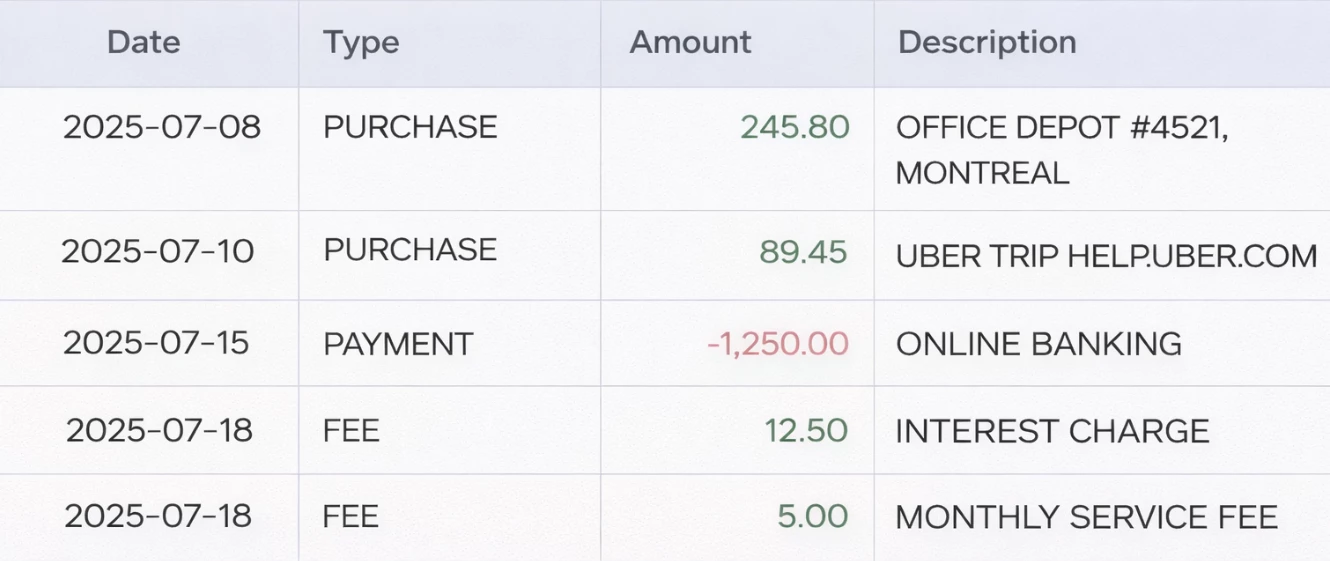Click the PURCHASE type in Office Depot row
The image size is (1330, 561).
[410, 127]
